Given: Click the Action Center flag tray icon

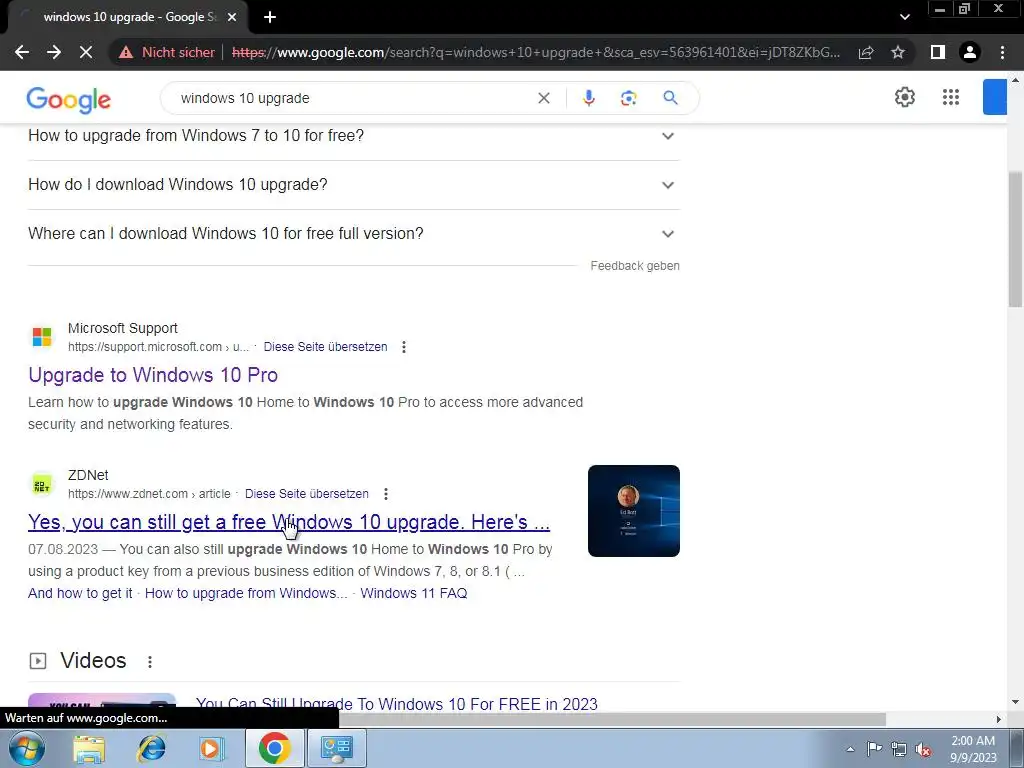Looking at the screenshot, I should 874,748.
